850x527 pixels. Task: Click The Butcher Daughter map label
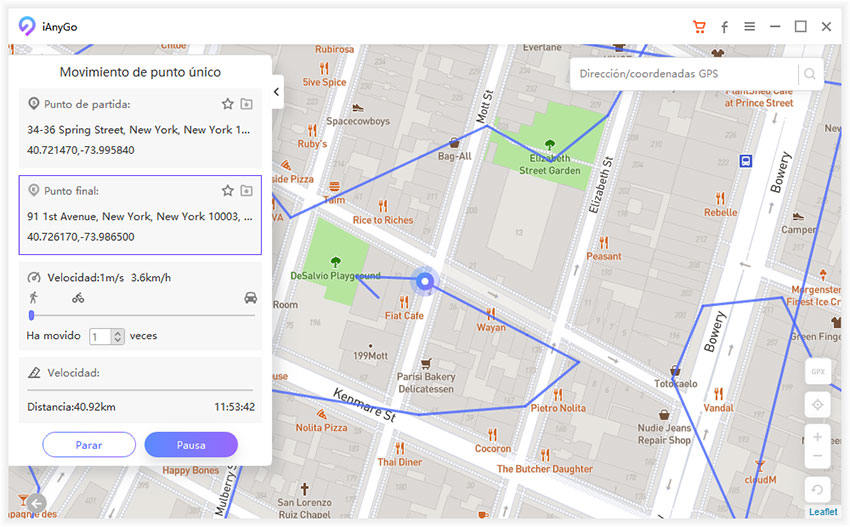click(544, 468)
